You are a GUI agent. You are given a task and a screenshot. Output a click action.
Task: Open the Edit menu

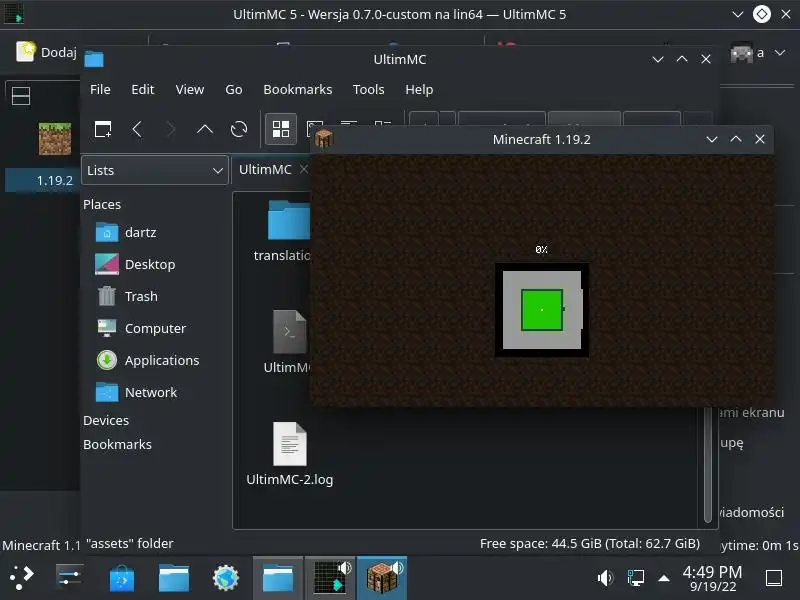142,89
